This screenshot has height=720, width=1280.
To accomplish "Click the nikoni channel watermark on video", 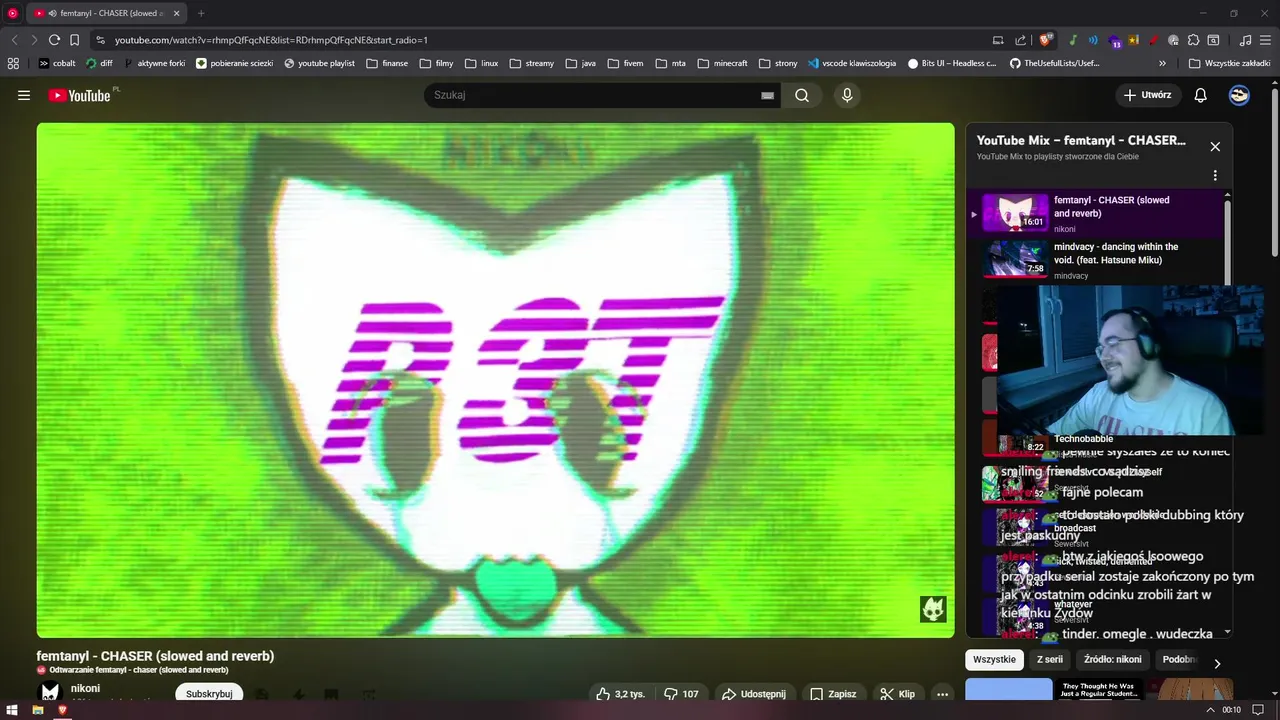I will 933,609.
